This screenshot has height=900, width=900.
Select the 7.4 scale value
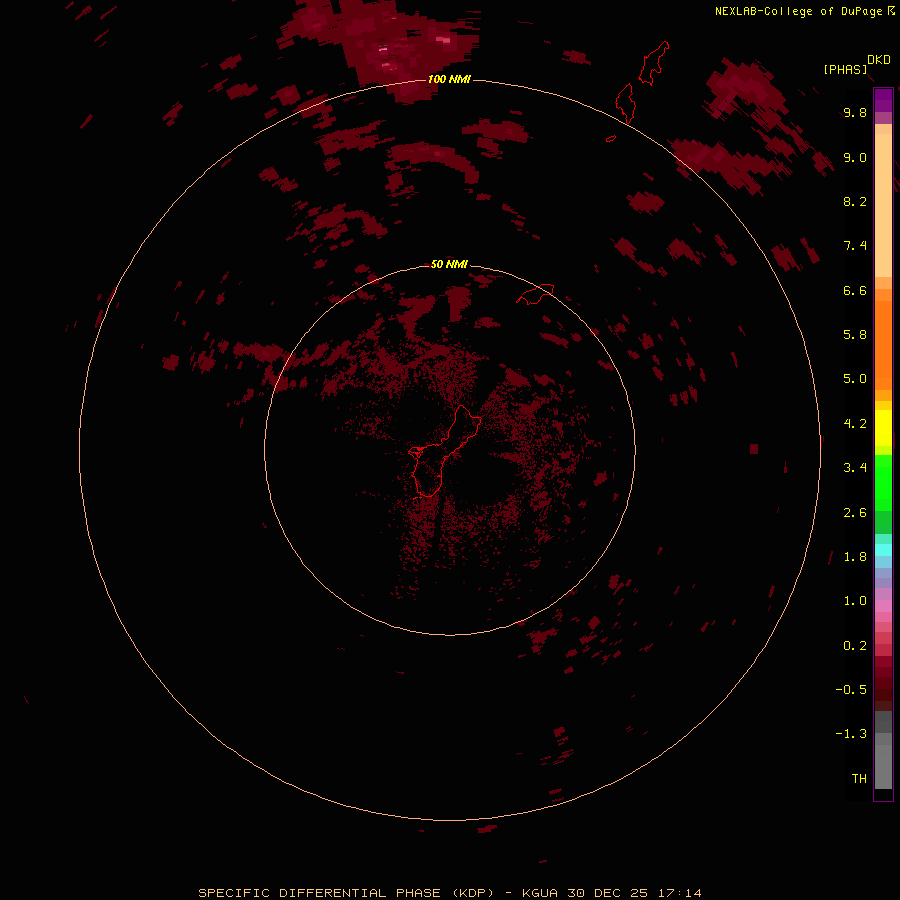855,246
